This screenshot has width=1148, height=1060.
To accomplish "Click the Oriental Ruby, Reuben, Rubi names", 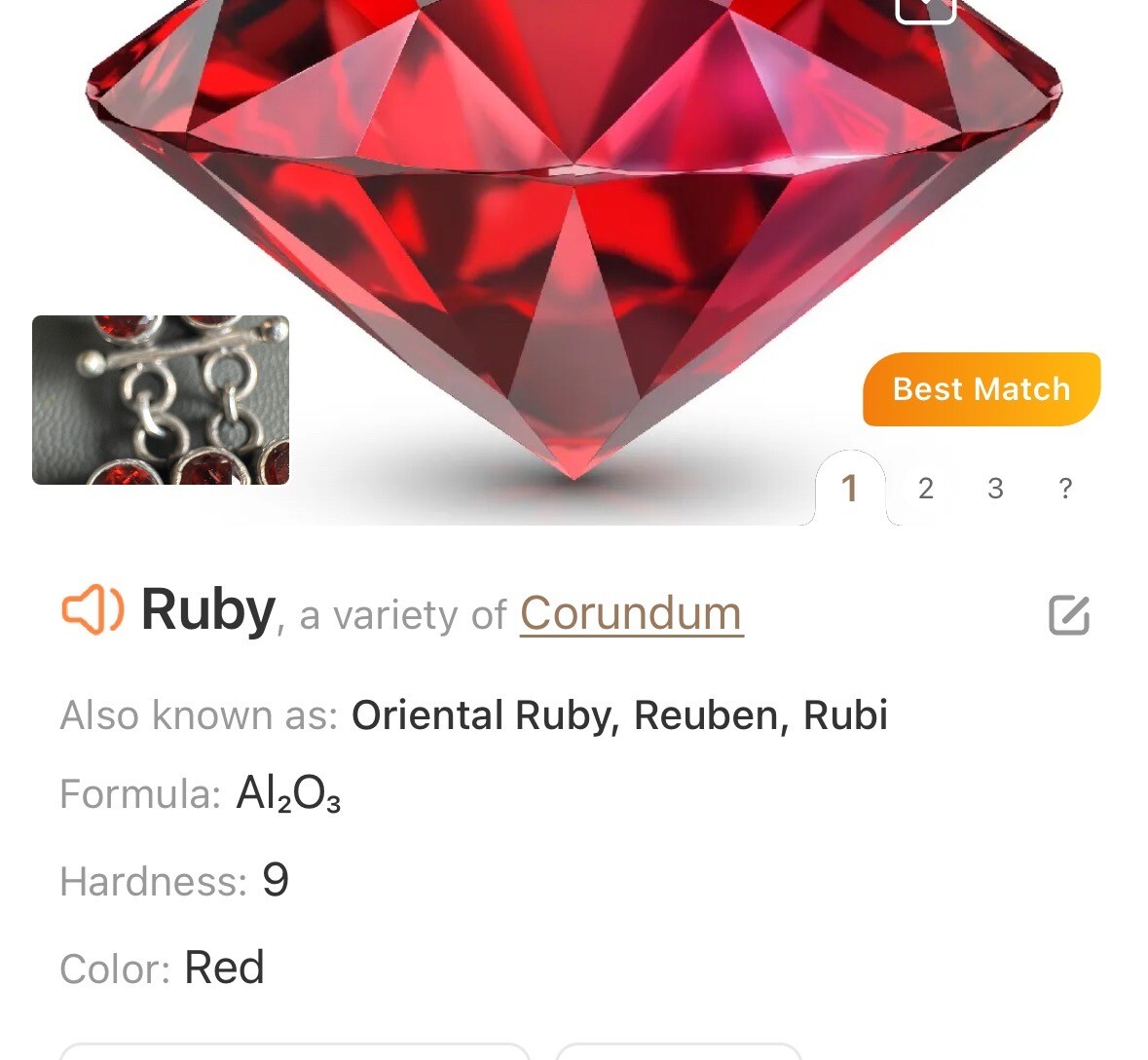I will pyautogui.click(x=619, y=715).
